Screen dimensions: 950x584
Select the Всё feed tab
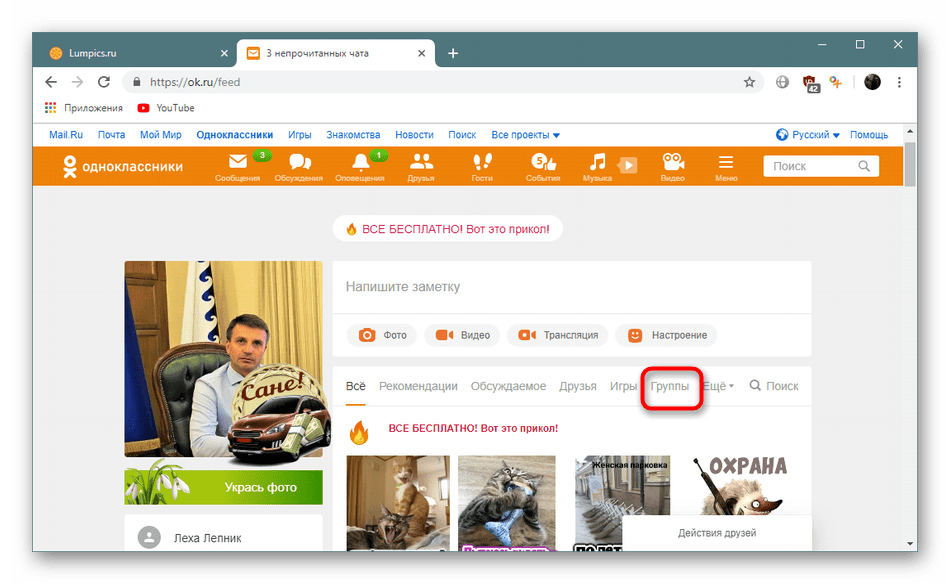[356, 386]
